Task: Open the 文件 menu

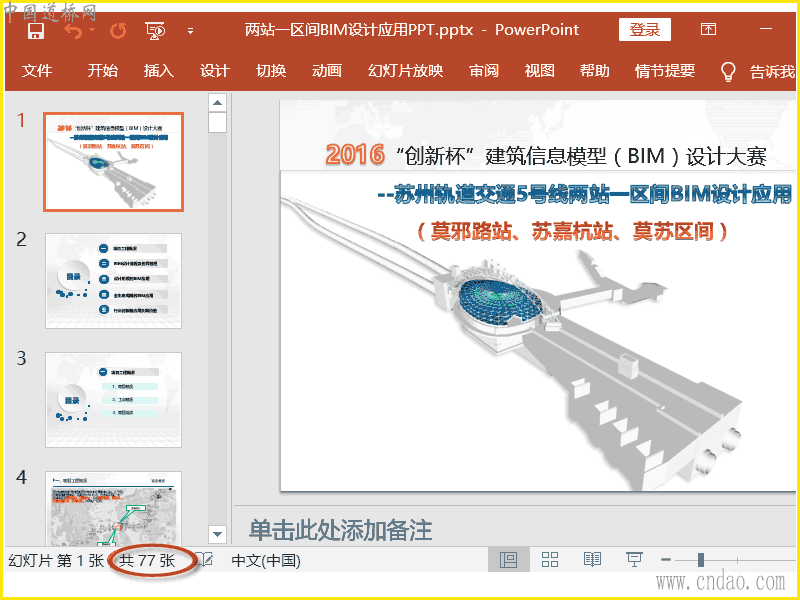Action: click(x=37, y=70)
